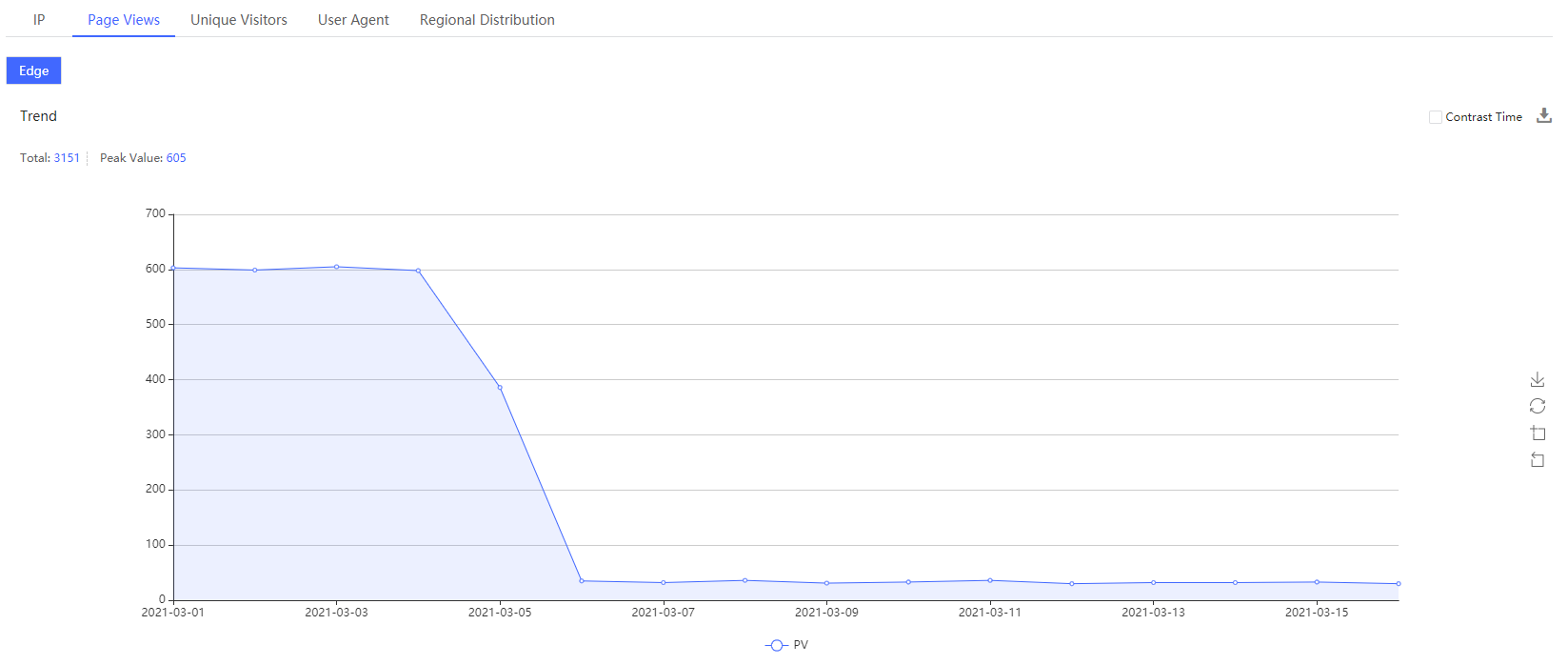
Task: Click the Total value 3151
Action: [67, 158]
